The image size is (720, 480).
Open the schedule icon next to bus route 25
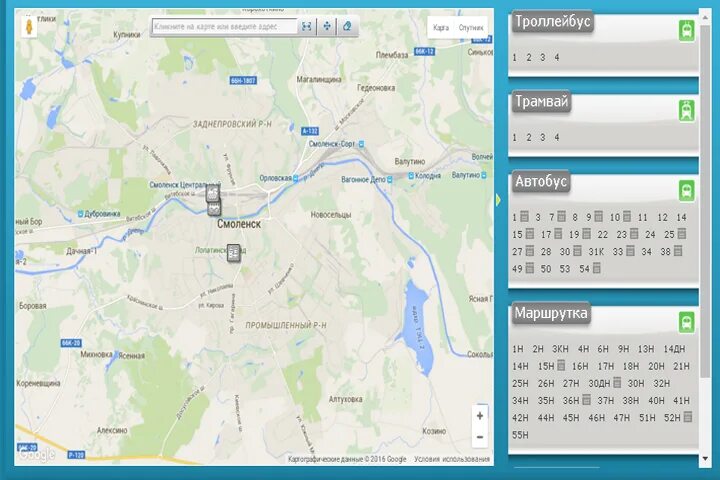point(682,234)
